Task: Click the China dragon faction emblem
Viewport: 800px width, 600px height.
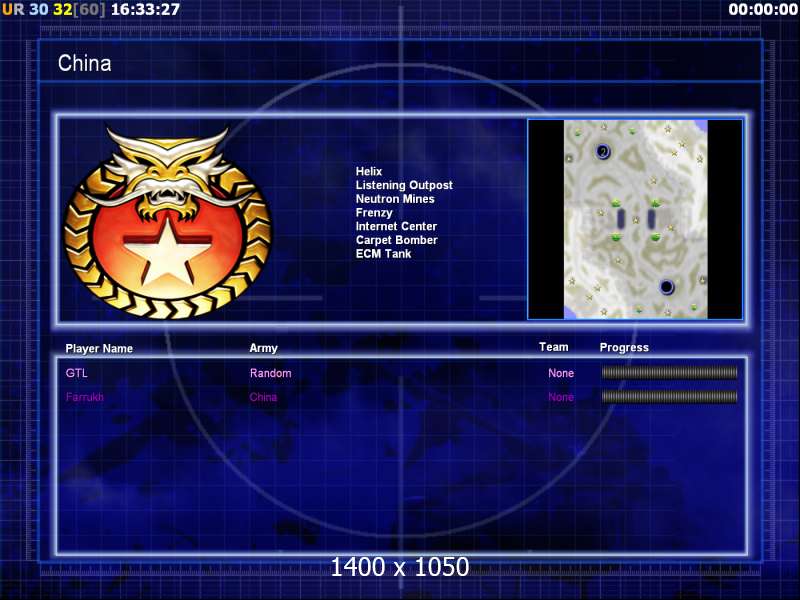Action: [x=168, y=223]
